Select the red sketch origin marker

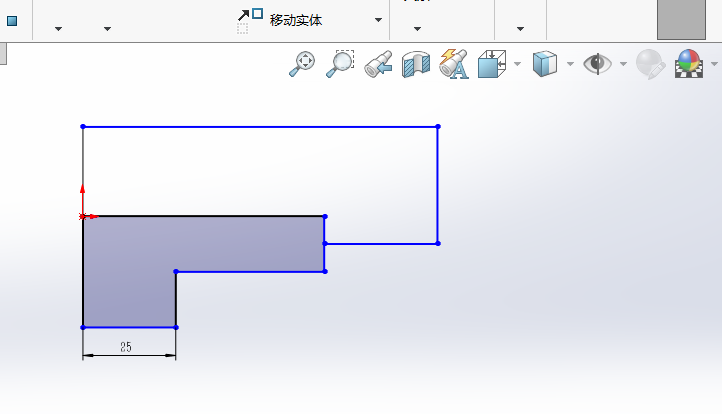83,216
